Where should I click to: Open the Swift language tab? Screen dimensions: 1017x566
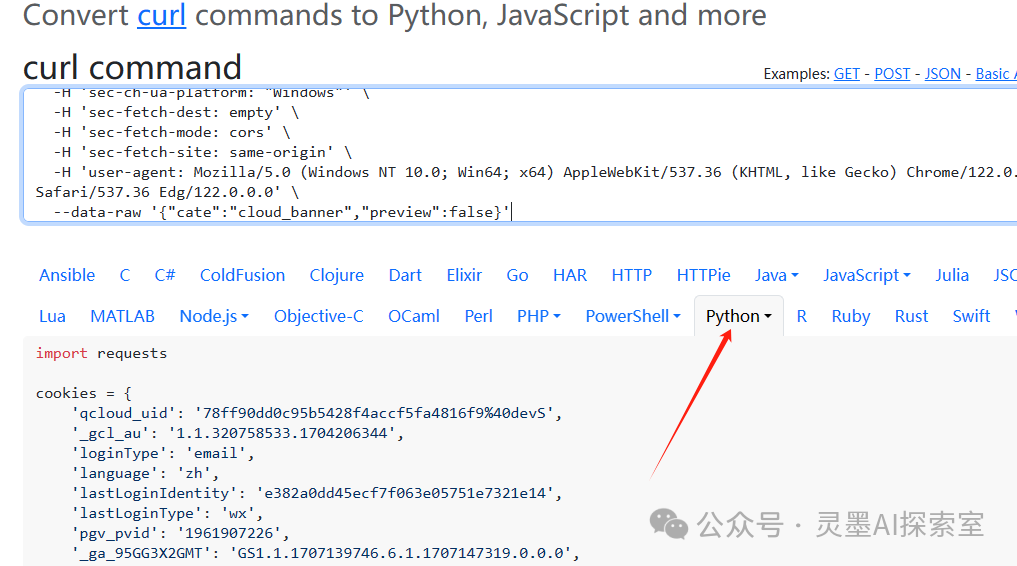pyautogui.click(x=971, y=316)
